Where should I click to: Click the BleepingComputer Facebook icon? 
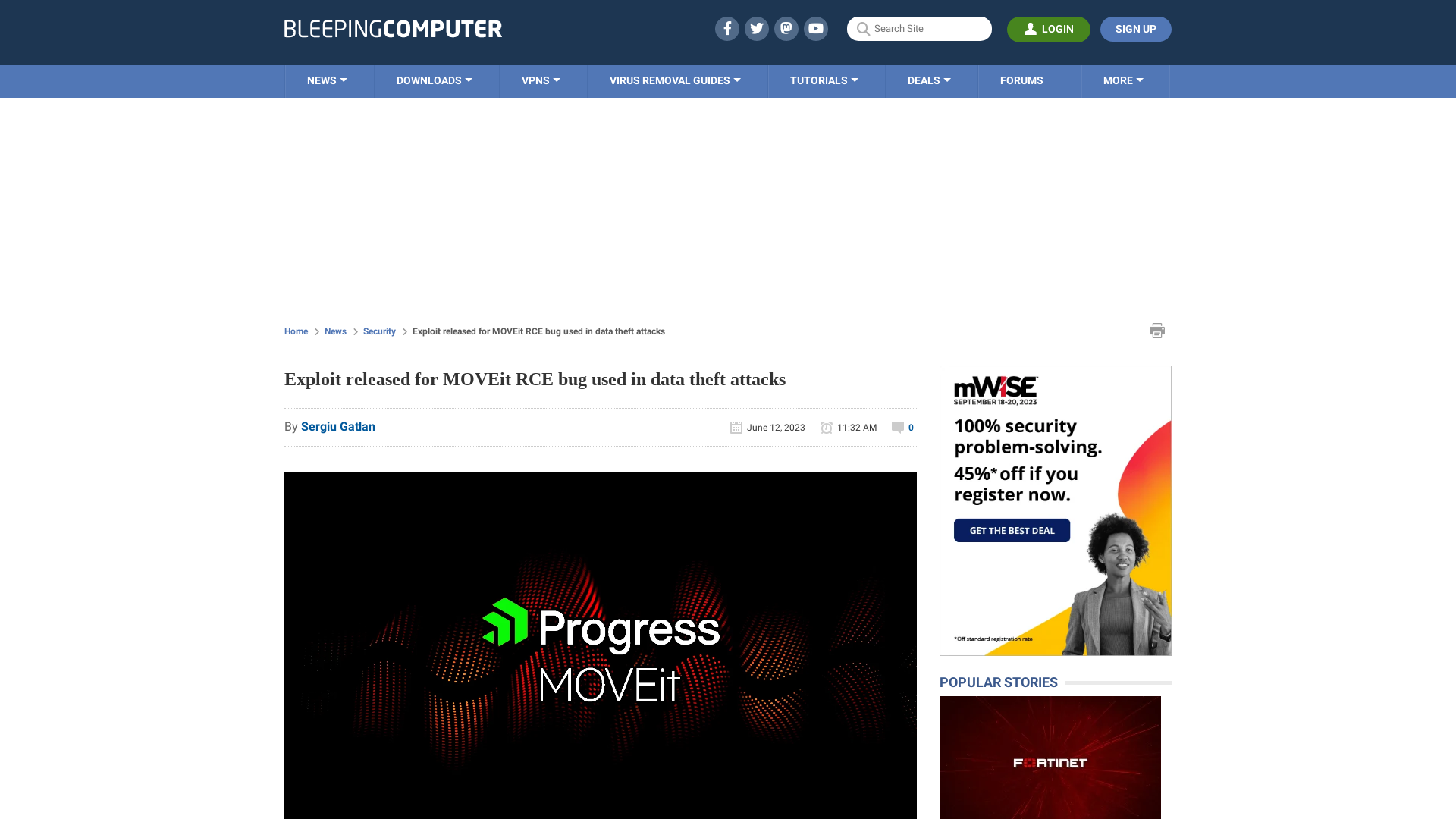tap(726, 28)
